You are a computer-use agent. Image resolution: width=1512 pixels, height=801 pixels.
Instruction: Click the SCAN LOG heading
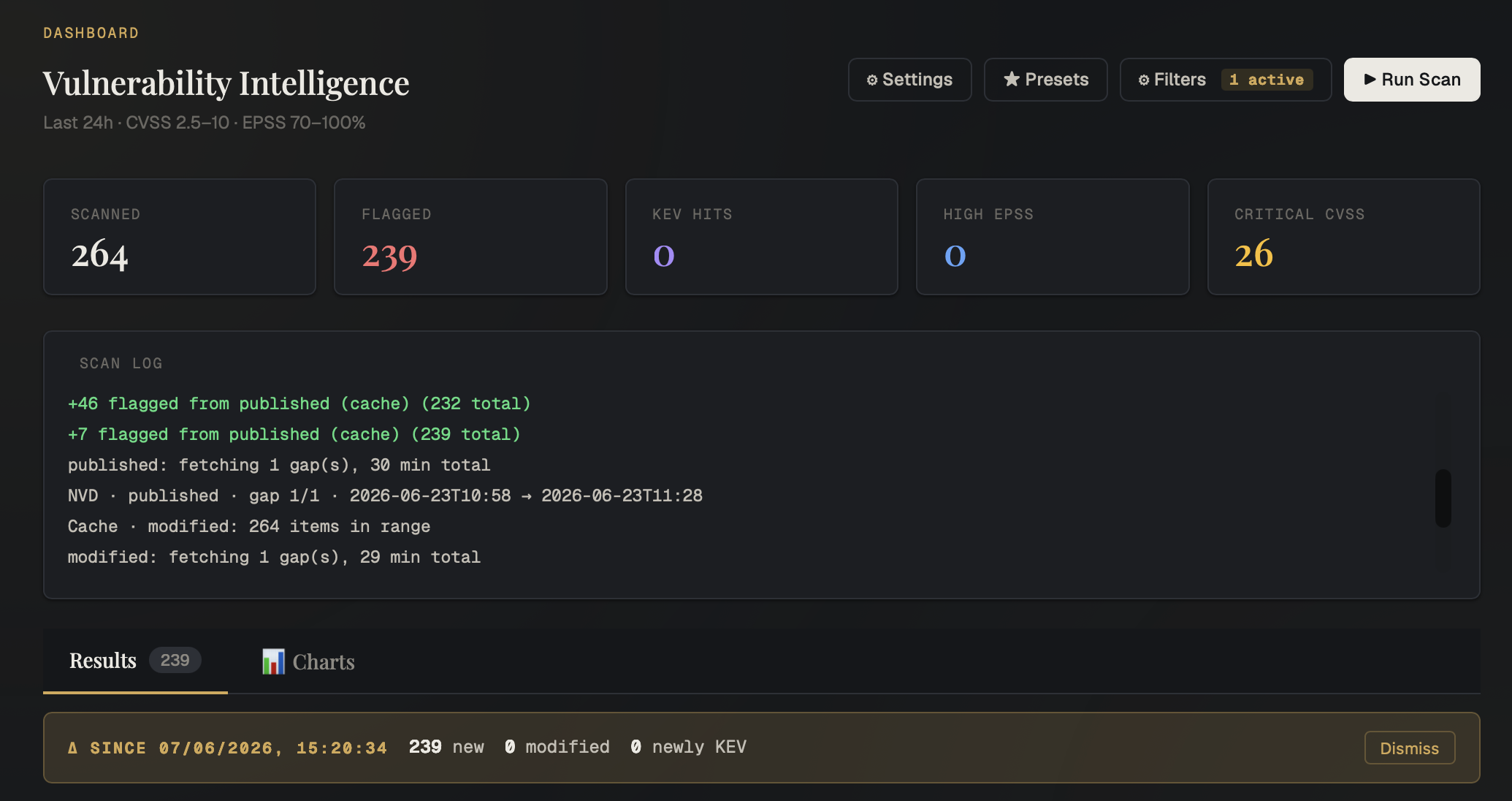[121, 363]
